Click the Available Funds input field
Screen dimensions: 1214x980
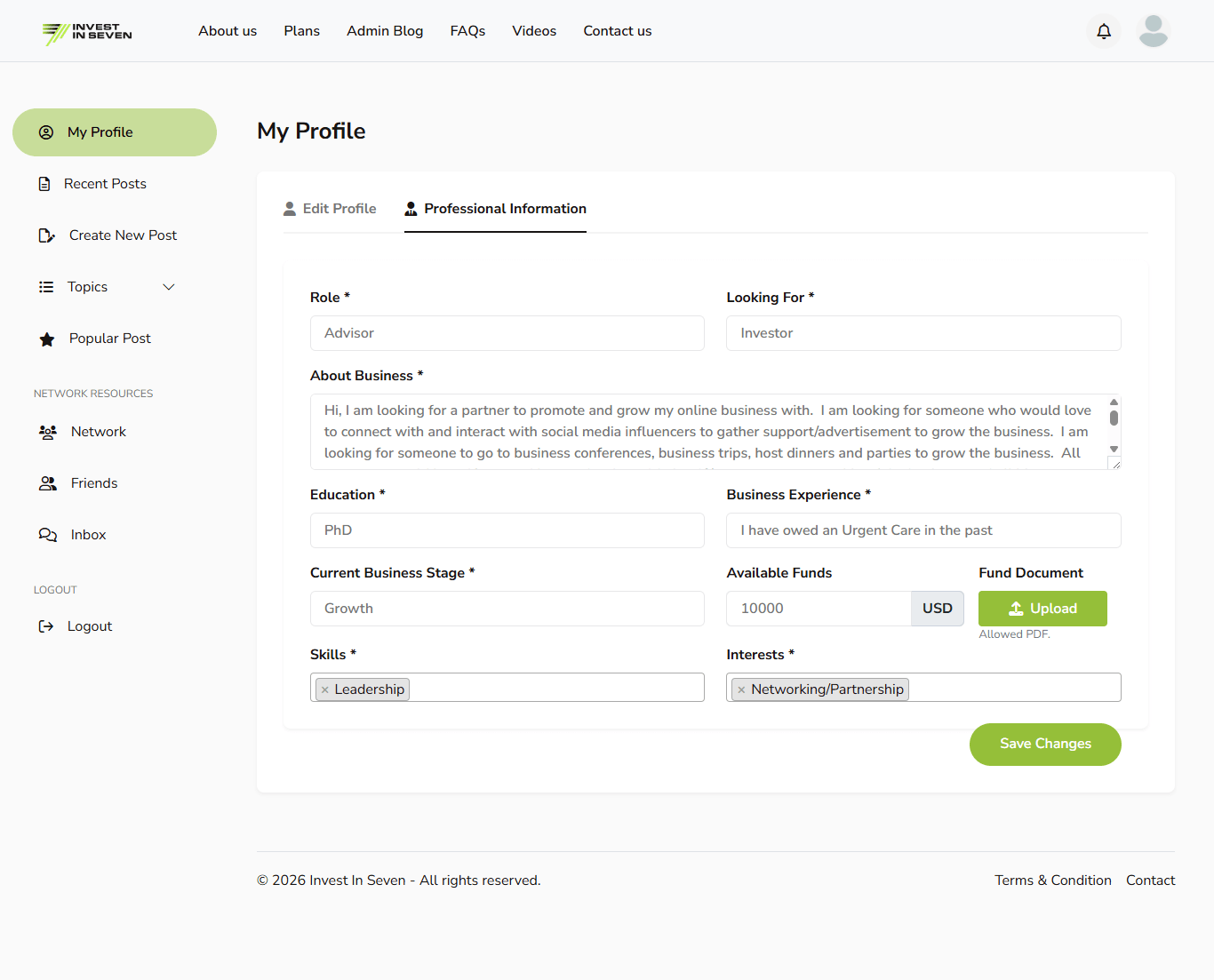[x=818, y=609]
